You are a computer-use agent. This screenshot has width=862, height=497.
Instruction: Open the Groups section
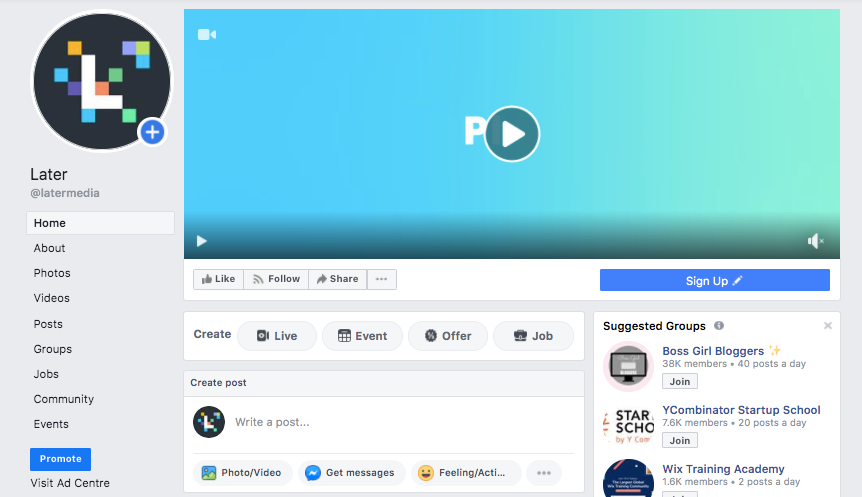pos(53,349)
